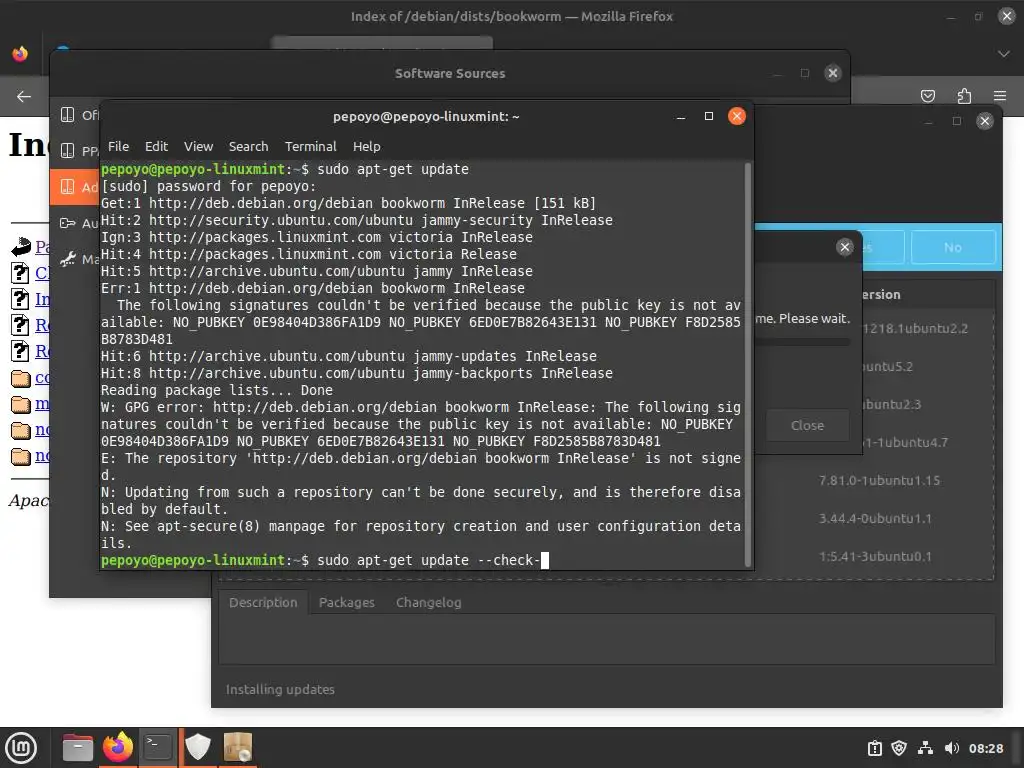Click Firefox icon in the taskbar
The height and width of the screenshot is (768, 1024).
[118, 747]
